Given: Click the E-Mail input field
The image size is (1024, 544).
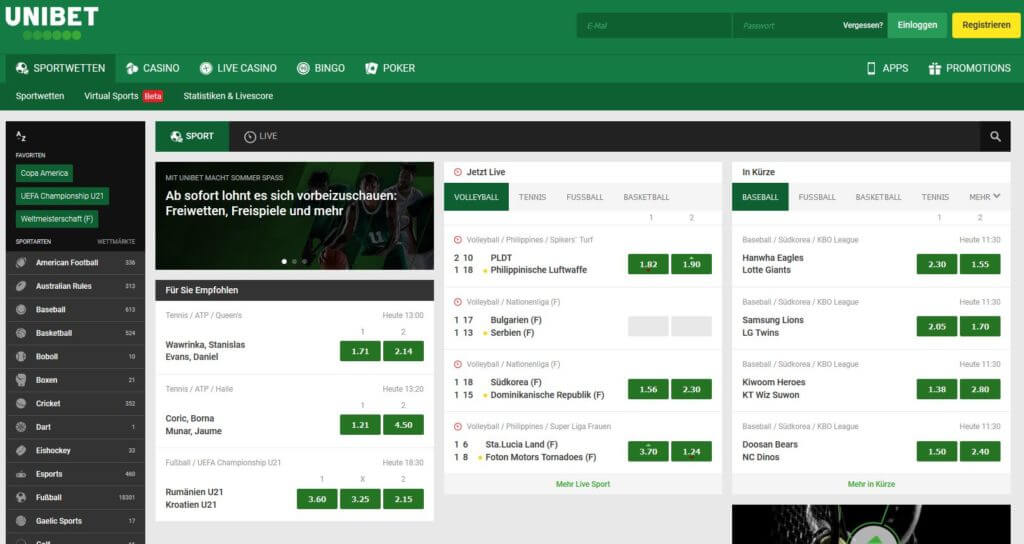Looking at the screenshot, I should pos(654,25).
